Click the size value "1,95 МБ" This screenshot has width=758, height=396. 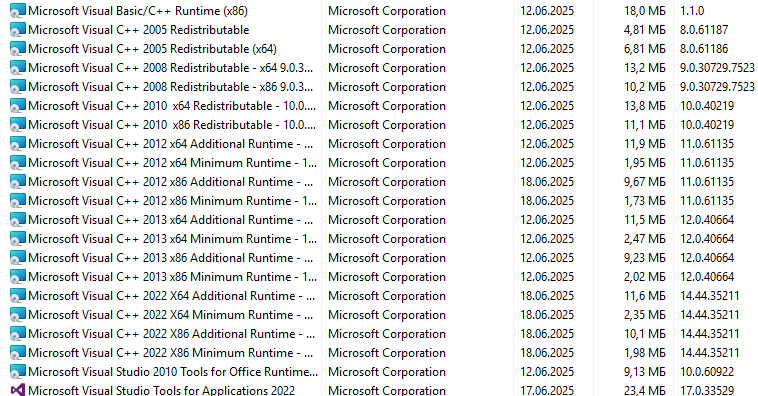tap(644, 163)
